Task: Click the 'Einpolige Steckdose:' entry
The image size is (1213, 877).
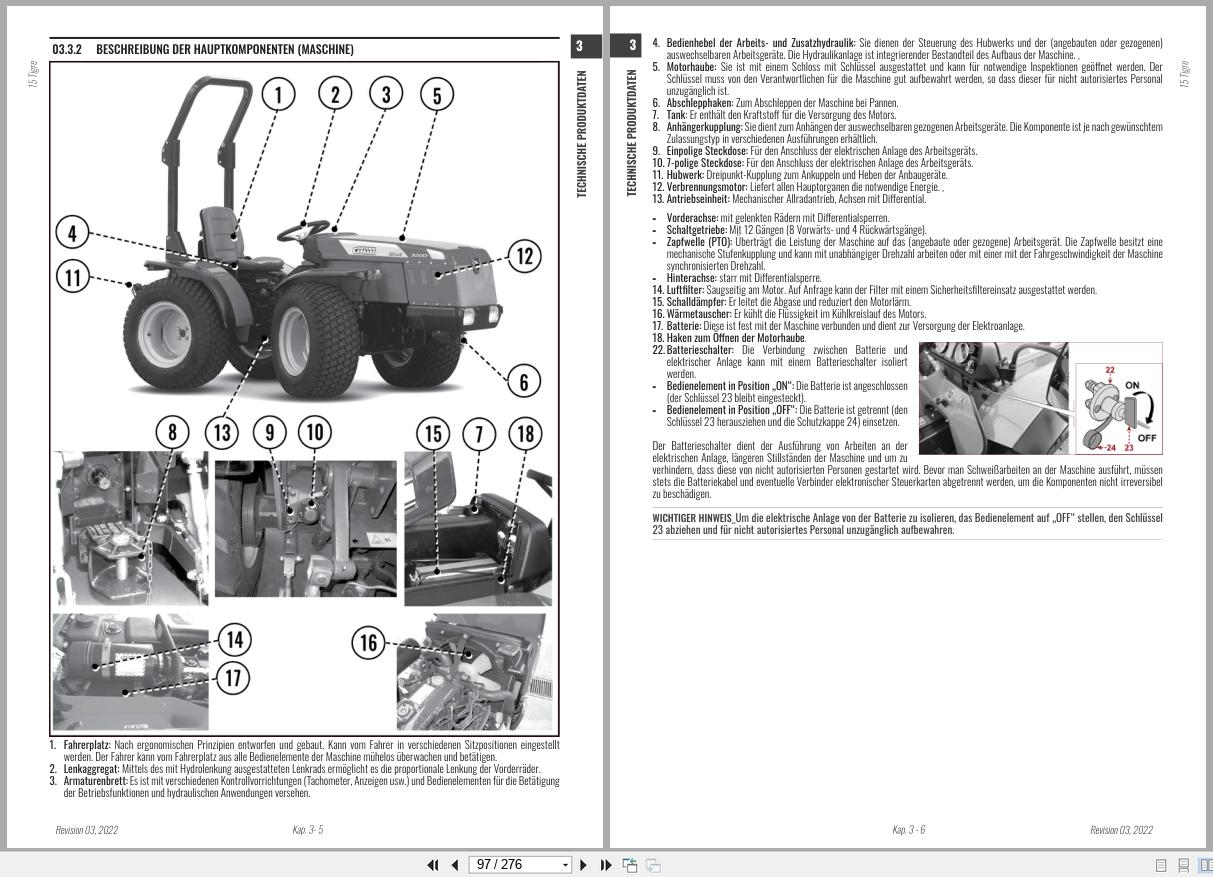Action: click(814, 151)
